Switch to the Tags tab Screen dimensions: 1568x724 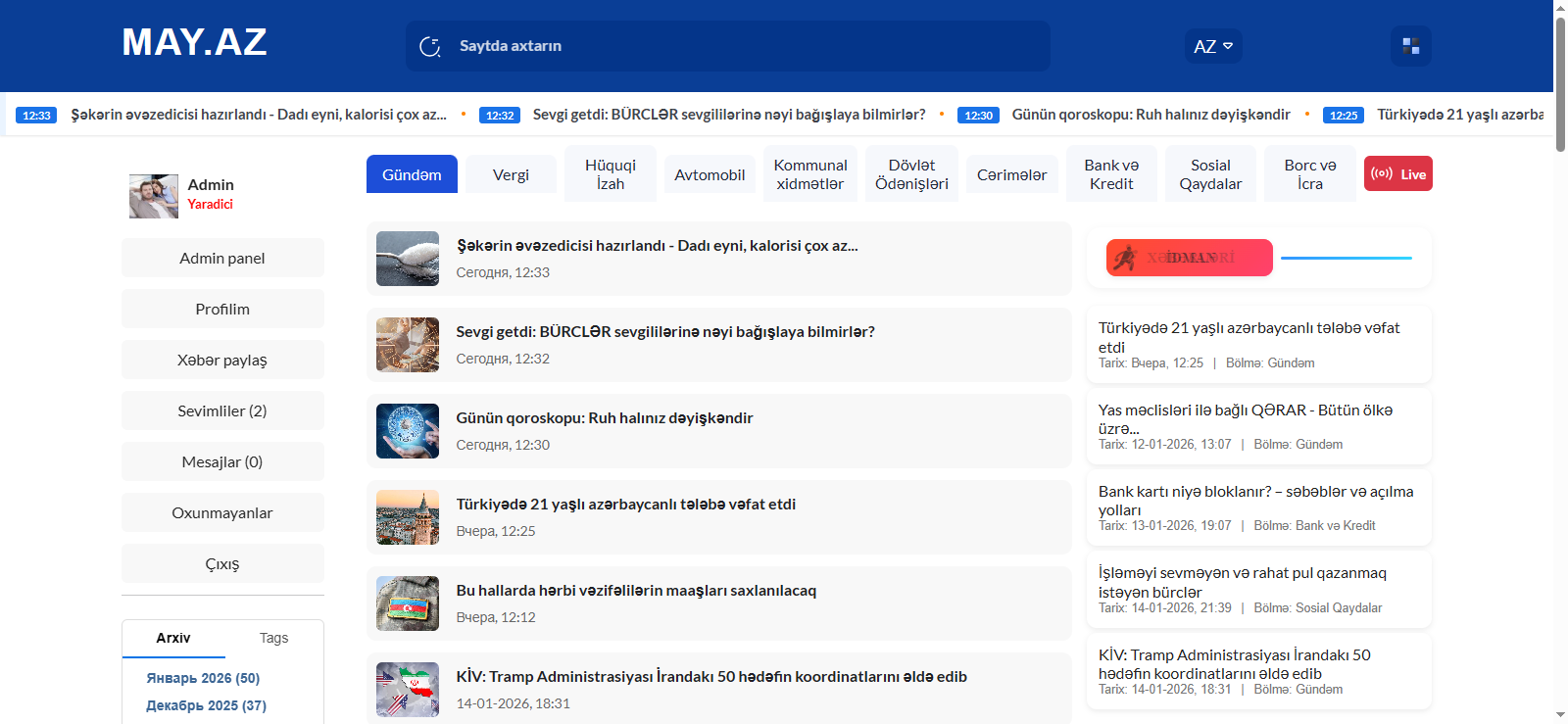pyautogui.click(x=273, y=638)
